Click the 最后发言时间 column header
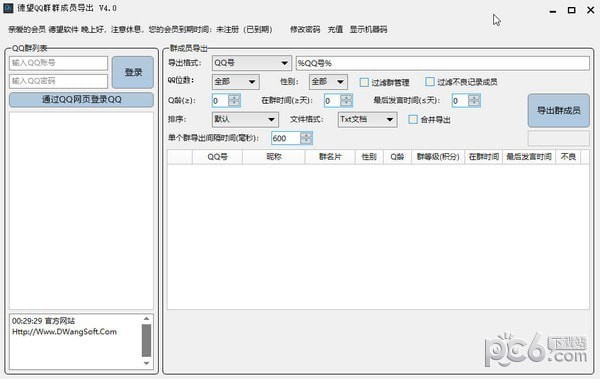This screenshot has height=379, width=600. click(529, 157)
